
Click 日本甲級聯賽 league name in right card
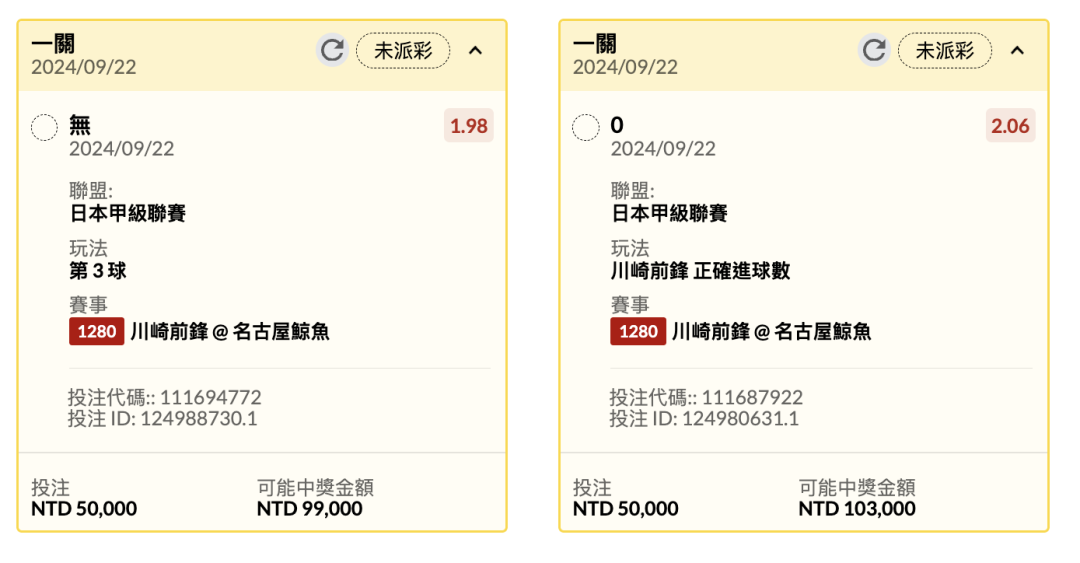pos(669,213)
